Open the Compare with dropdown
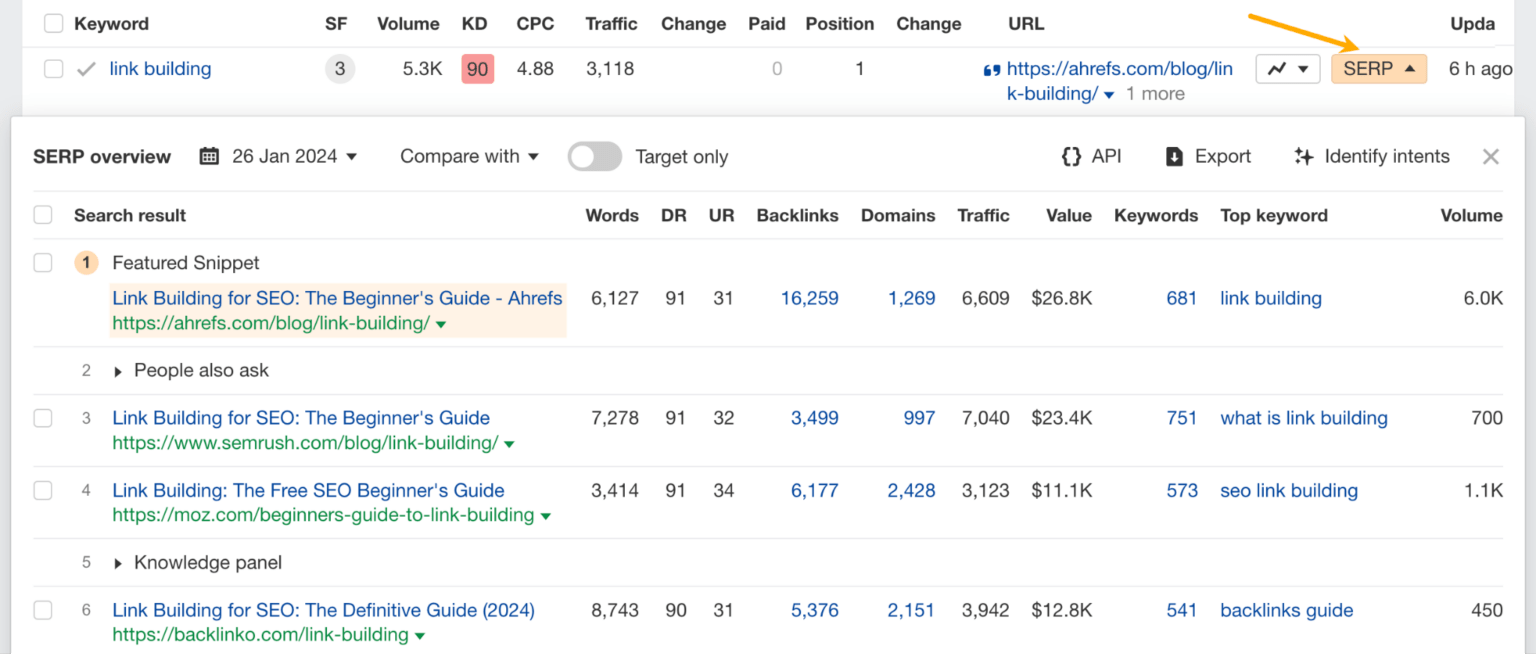This screenshot has height=654, width=1536. coord(468,156)
